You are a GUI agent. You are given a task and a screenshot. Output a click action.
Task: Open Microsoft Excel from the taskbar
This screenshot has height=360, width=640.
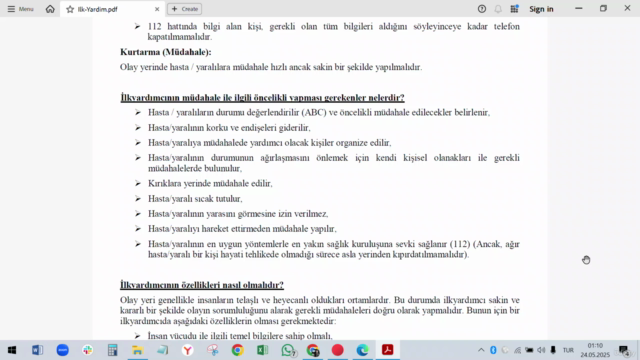point(262,350)
